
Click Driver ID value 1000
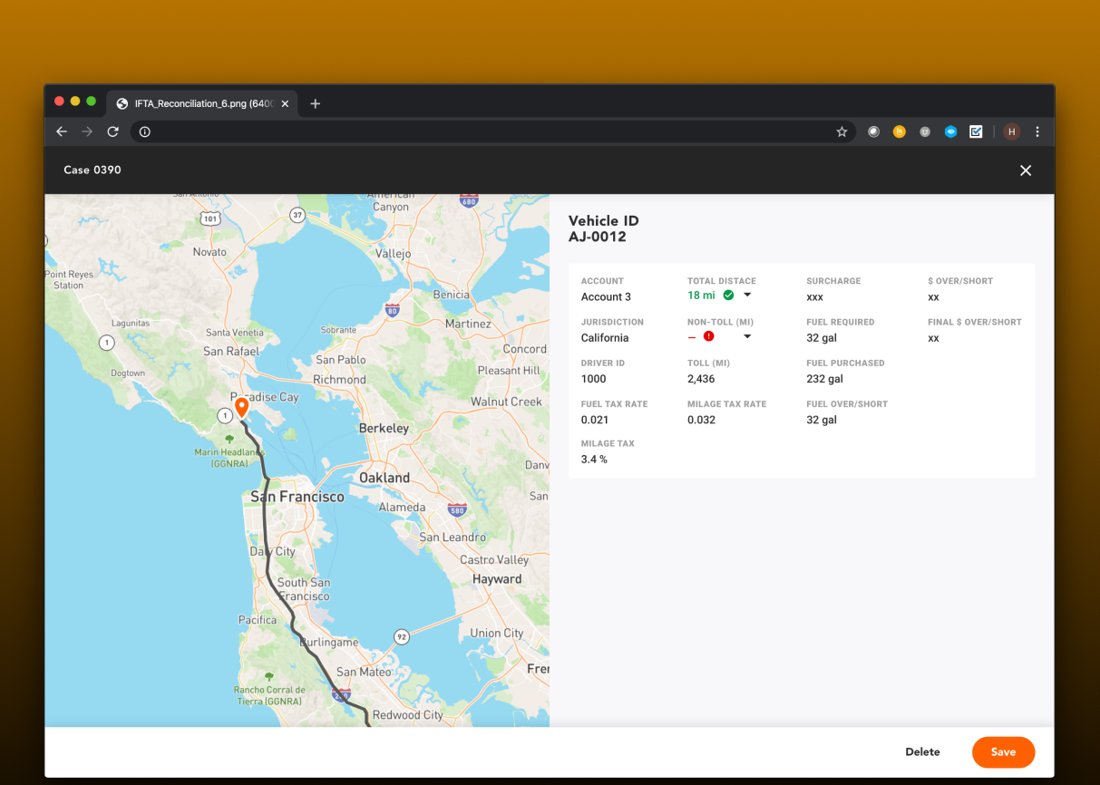593,379
